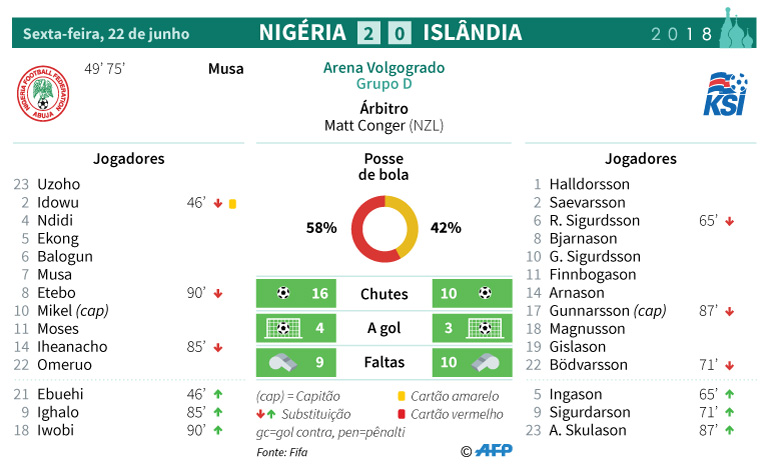Click the KSI Iceland federation logo

[x=725, y=94]
